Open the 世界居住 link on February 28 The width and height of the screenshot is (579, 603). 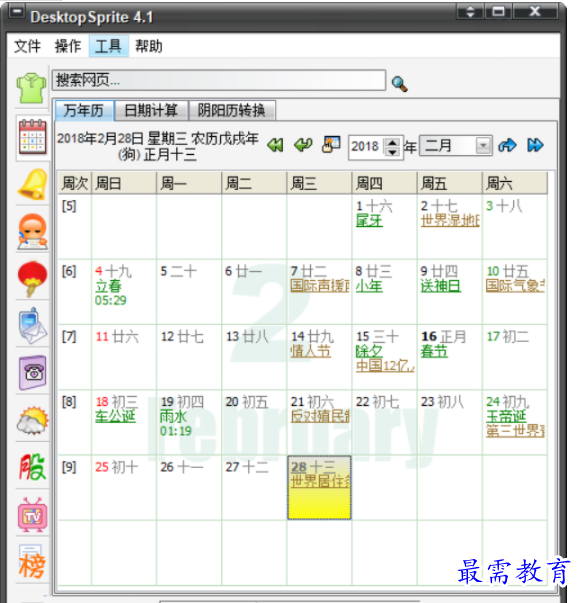tap(320, 481)
